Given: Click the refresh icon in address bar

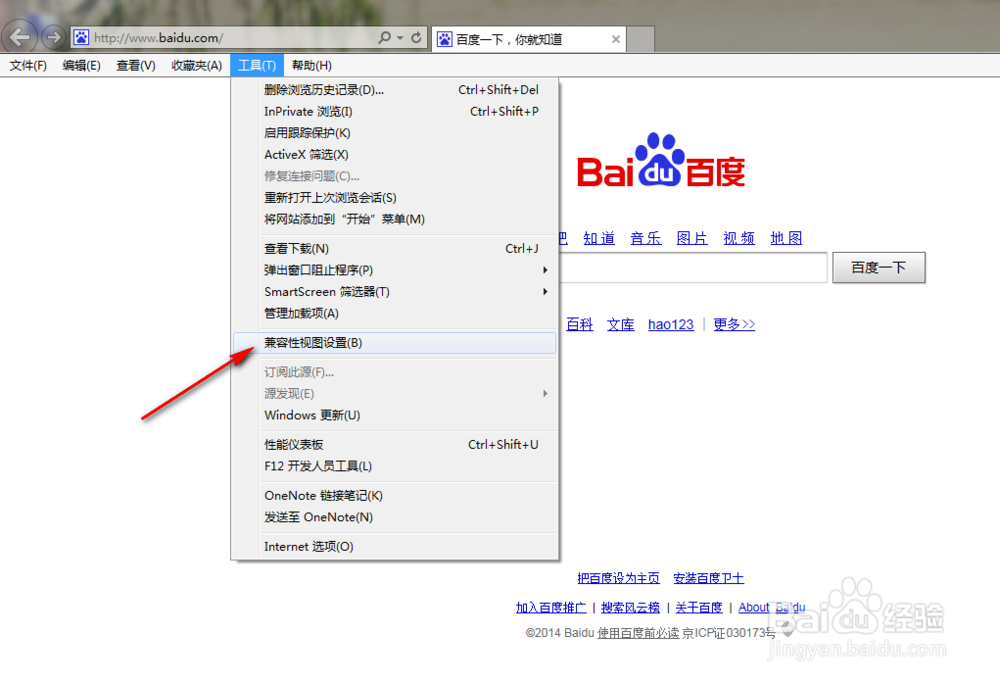Looking at the screenshot, I should coord(416,38).
